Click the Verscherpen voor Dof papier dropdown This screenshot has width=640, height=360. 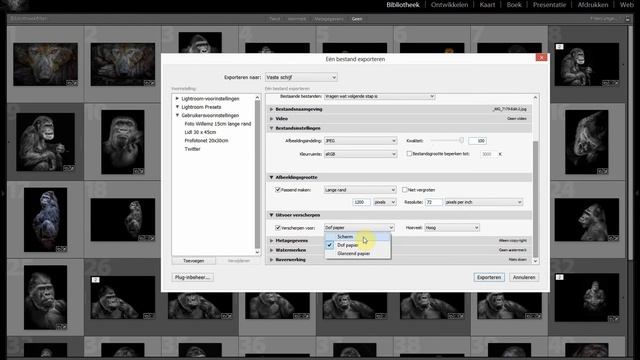pyautogui.click(x=359, y=228)
